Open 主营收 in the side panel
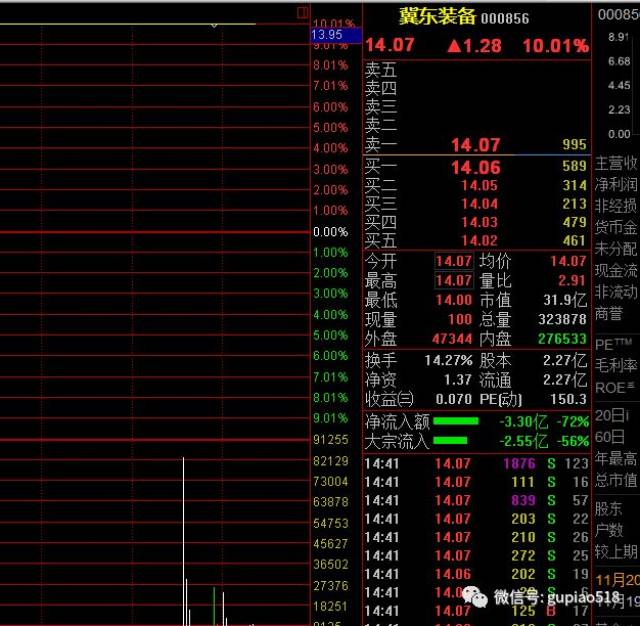 pyautogui.click(x=616, y=163)
